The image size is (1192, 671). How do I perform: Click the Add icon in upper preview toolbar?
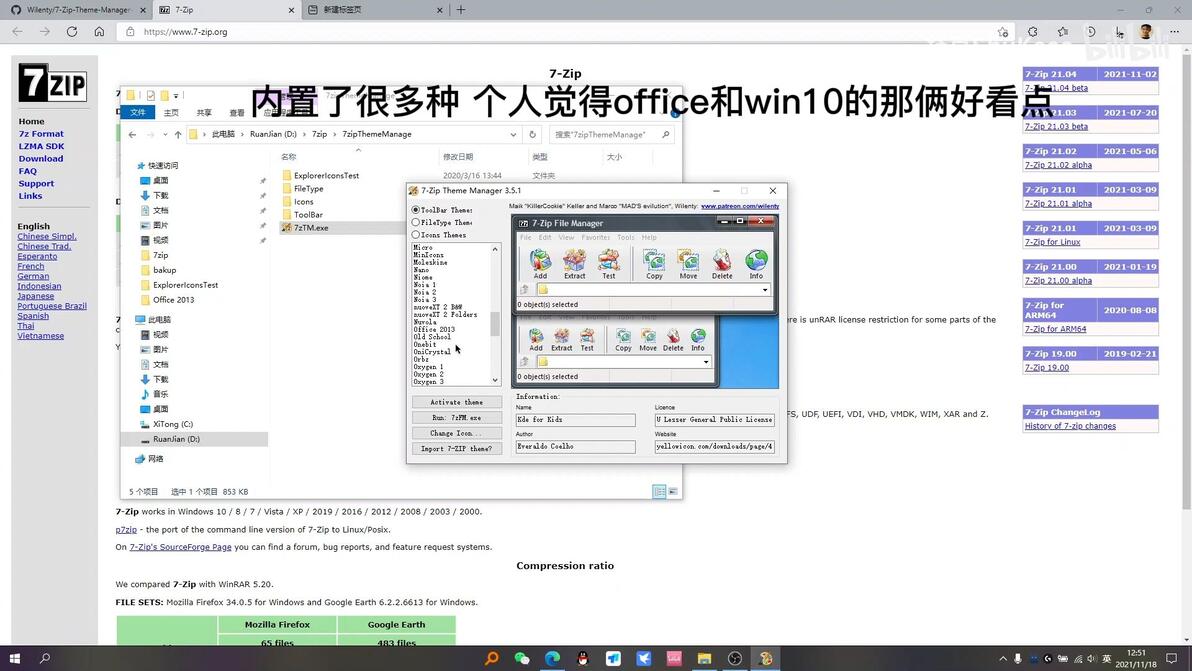point(540,261)
